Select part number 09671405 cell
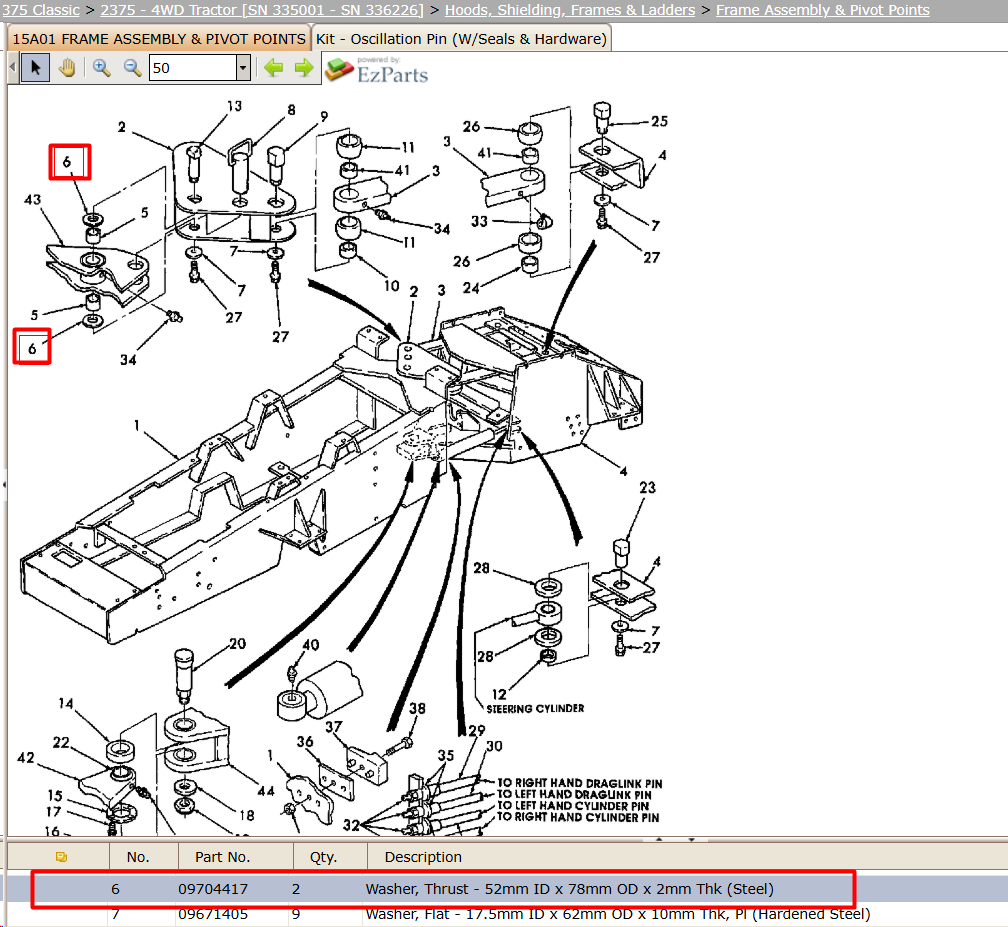 (213, 914)
